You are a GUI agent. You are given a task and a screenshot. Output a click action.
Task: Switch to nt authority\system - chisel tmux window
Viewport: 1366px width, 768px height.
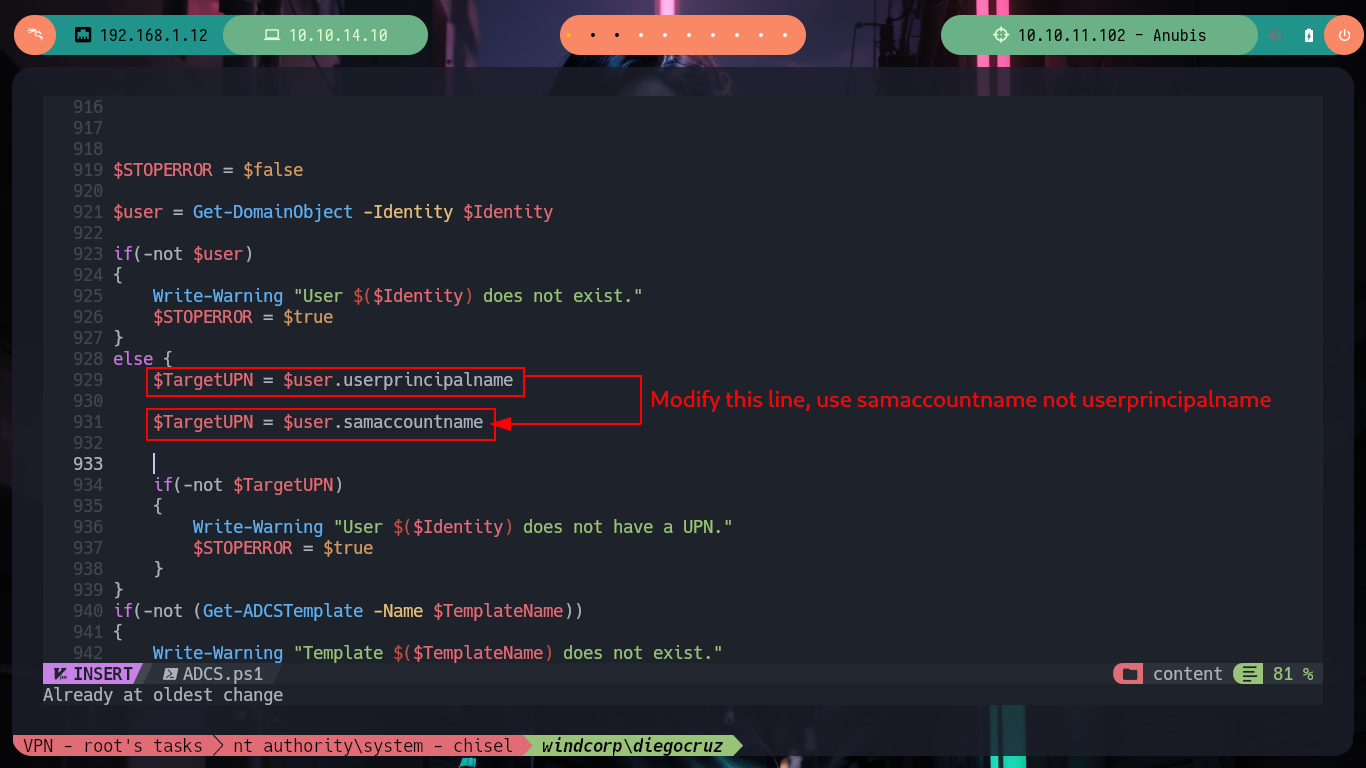pos(372,745)
